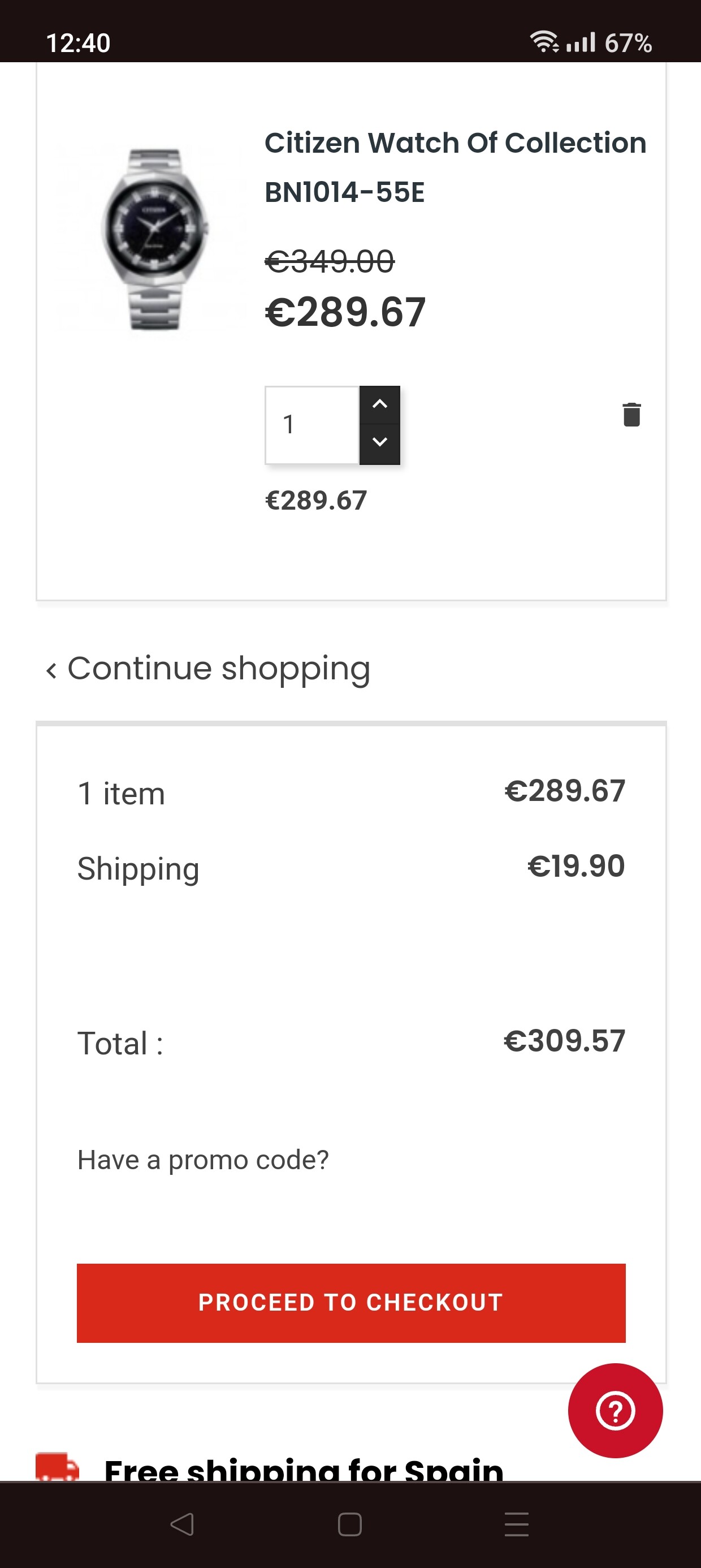Tap the Android back navigation button
The image size is (701, 1568).
click(x=182, y=1524)
